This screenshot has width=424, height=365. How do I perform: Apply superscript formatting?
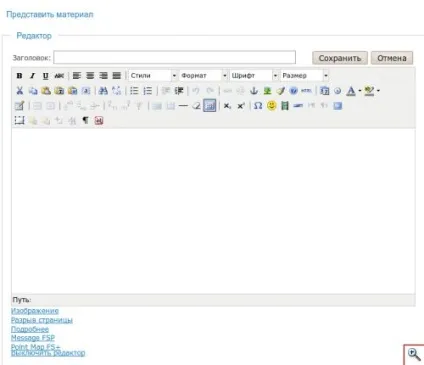(x=241, y=106)
